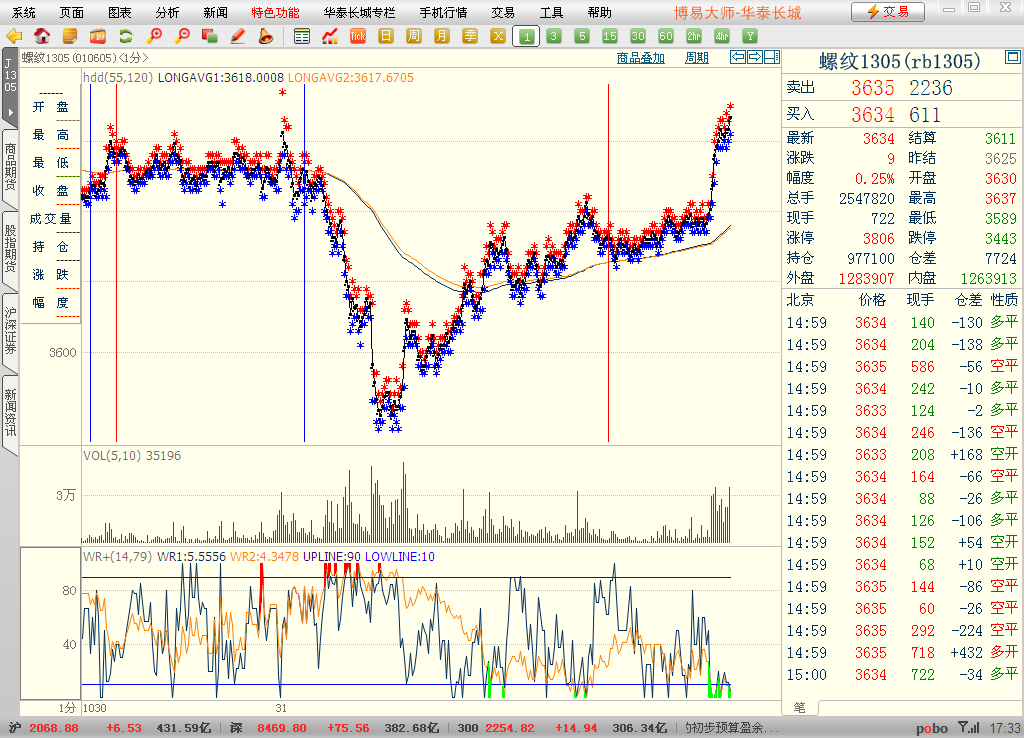The height and width of the screenshot is (738, 1025).
Task: Toggle the chart split-panel layout icon
Action: 772,58
